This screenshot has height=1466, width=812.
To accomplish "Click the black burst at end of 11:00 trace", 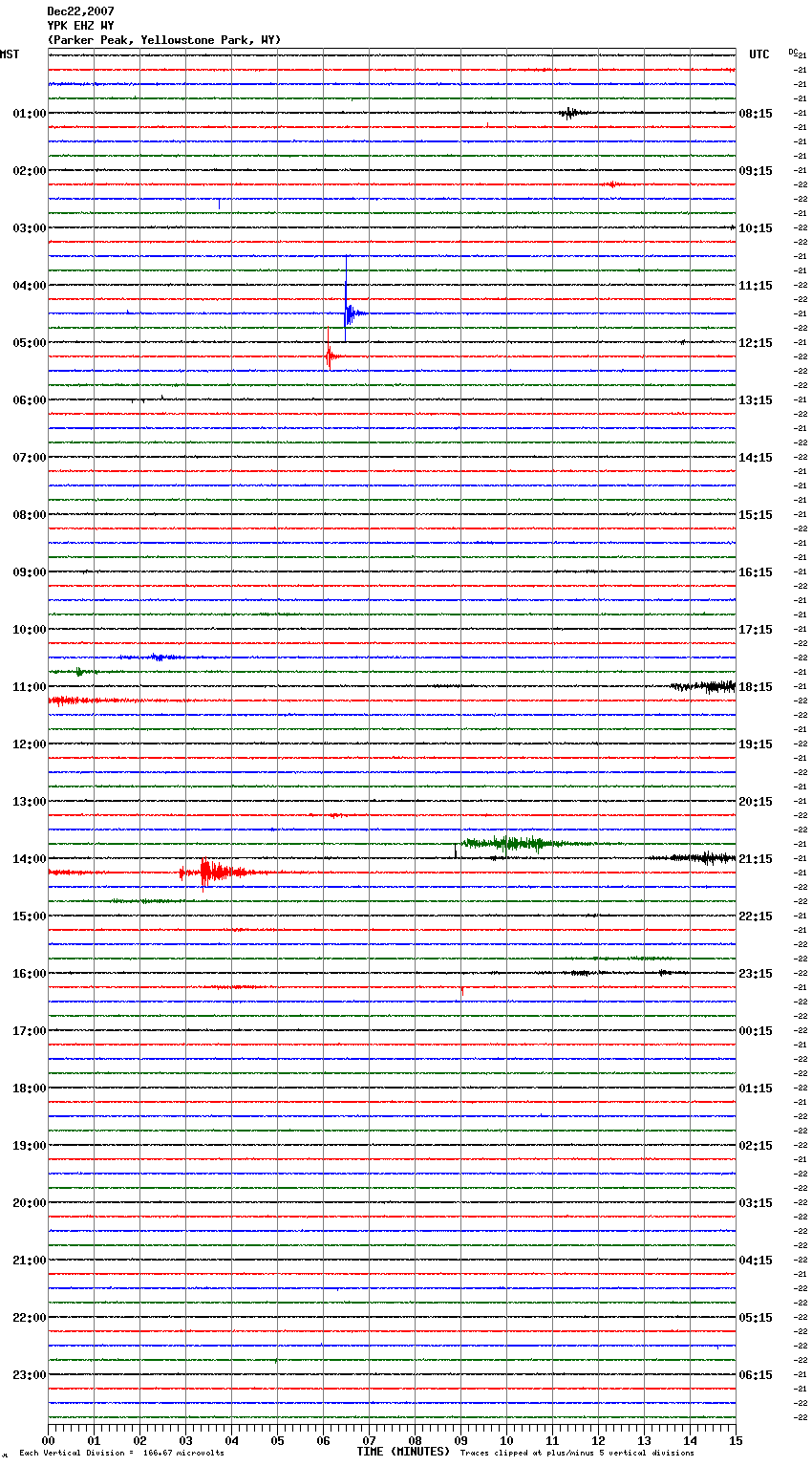I will click(704, 686).
